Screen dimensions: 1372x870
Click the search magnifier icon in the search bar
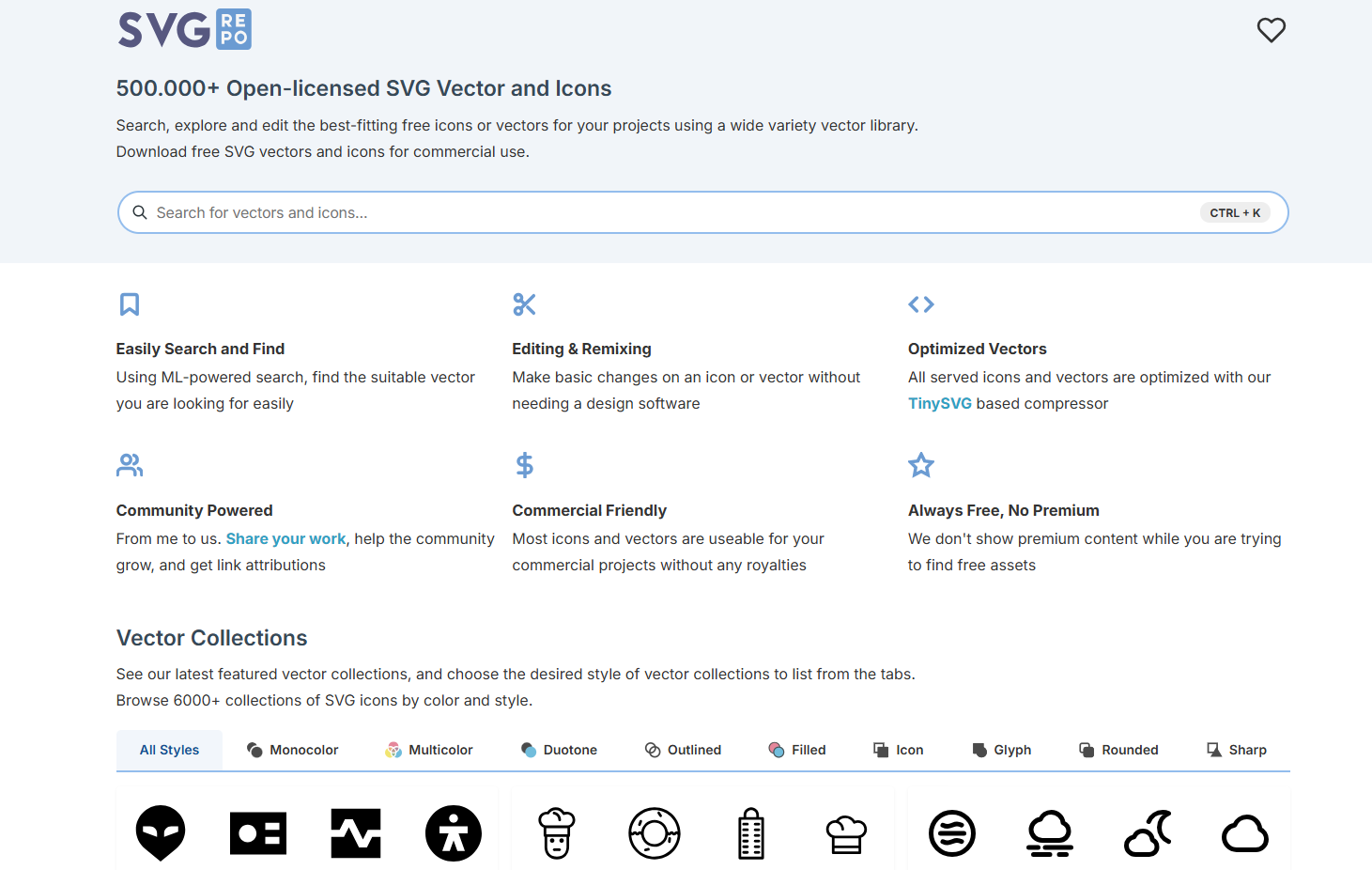(x=140, y=212)
